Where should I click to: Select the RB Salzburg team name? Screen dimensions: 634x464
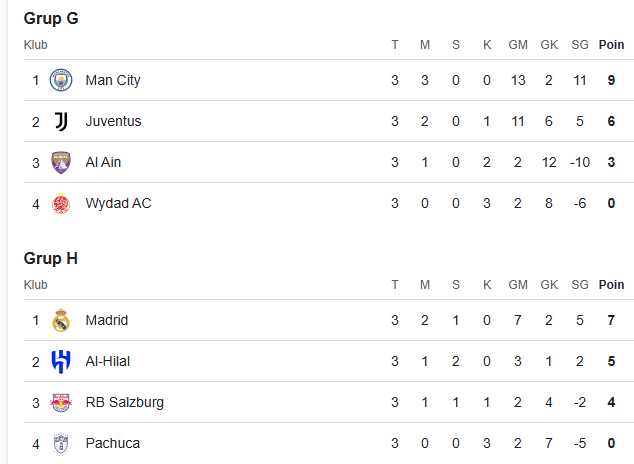pos(125,403)
